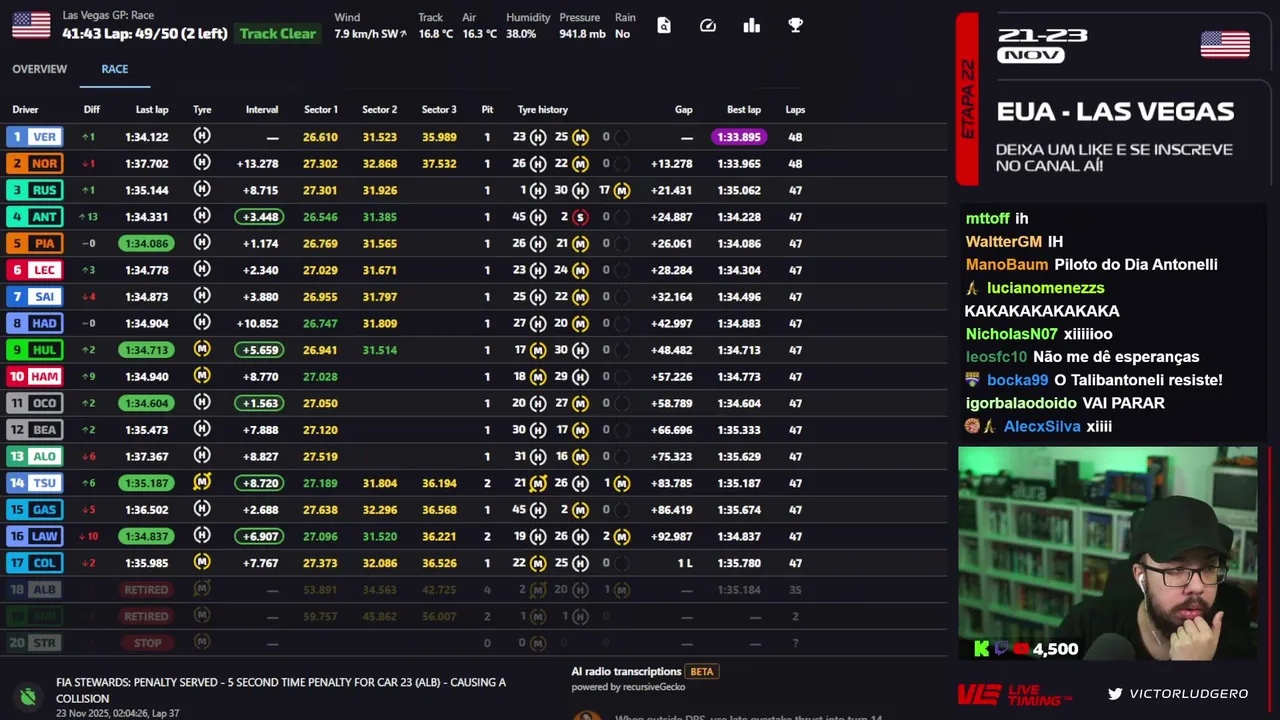Click the hard tyre icon in GAS's Tyre column
The height and width of the screenshot is (720, 1280).
coord(202,509)
